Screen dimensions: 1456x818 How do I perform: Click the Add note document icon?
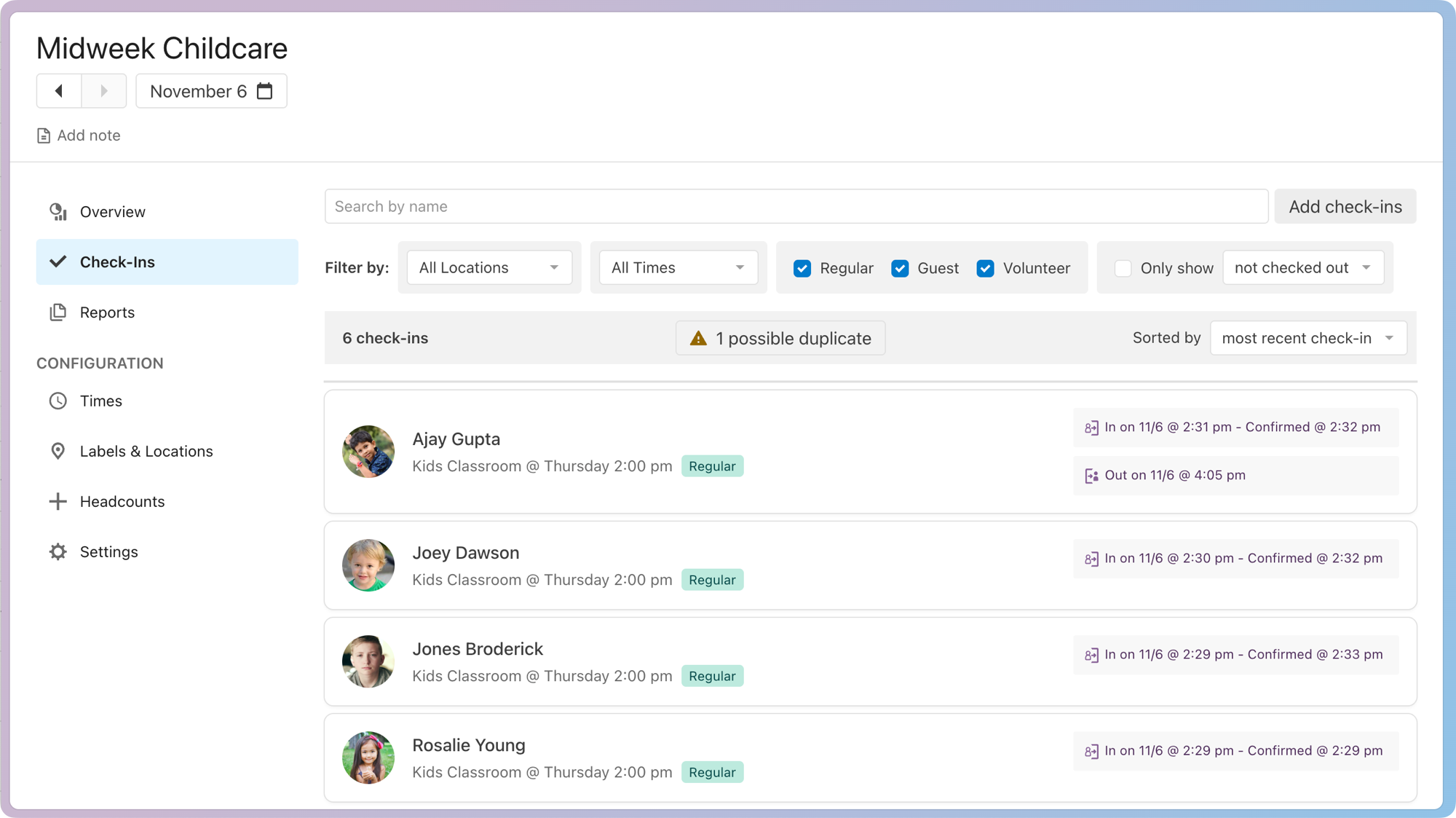pyautogui.click(x=44, y=135)
